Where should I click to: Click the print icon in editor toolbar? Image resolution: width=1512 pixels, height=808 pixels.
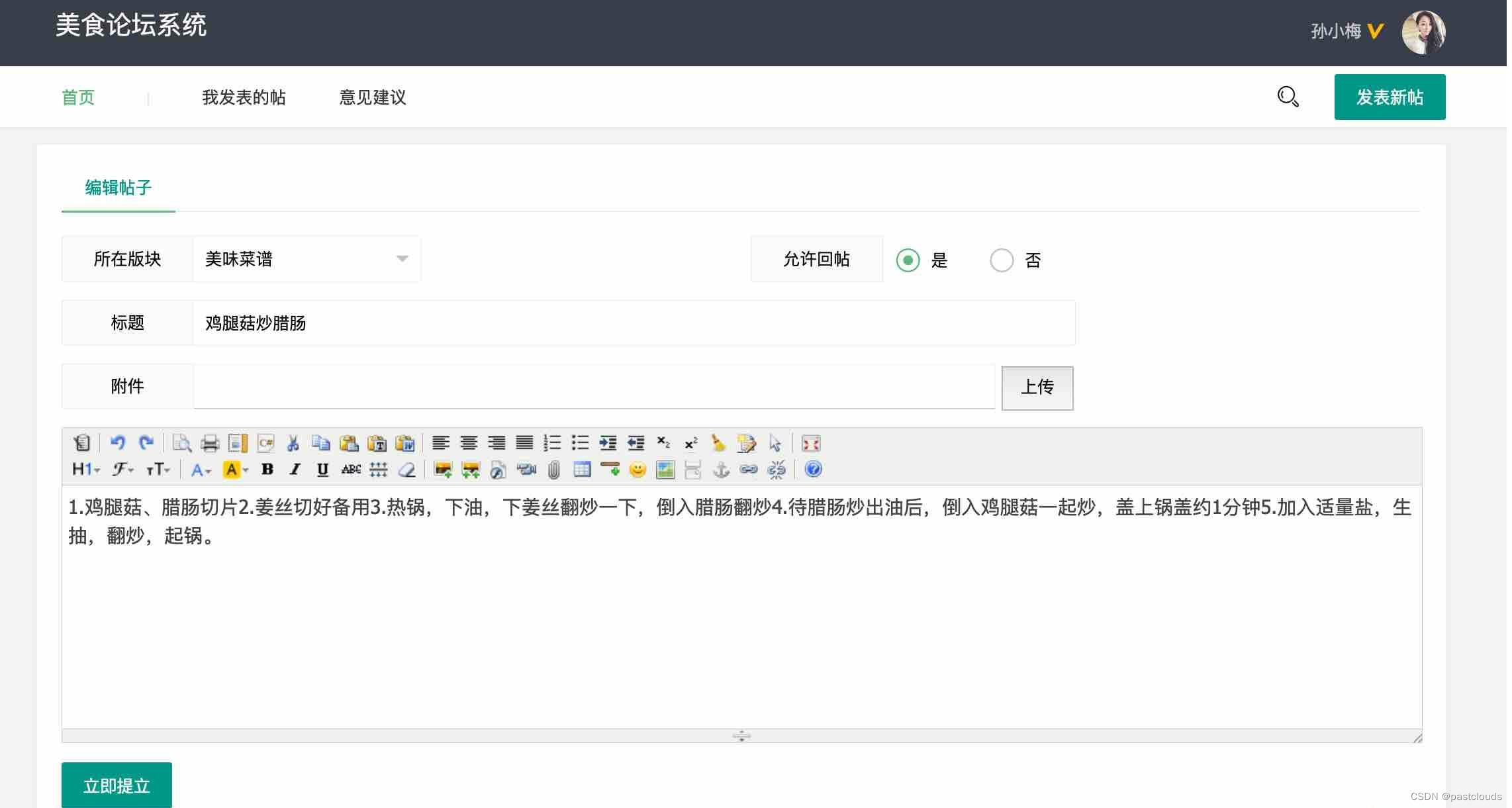pyautogui.click(x=210, y=443)
